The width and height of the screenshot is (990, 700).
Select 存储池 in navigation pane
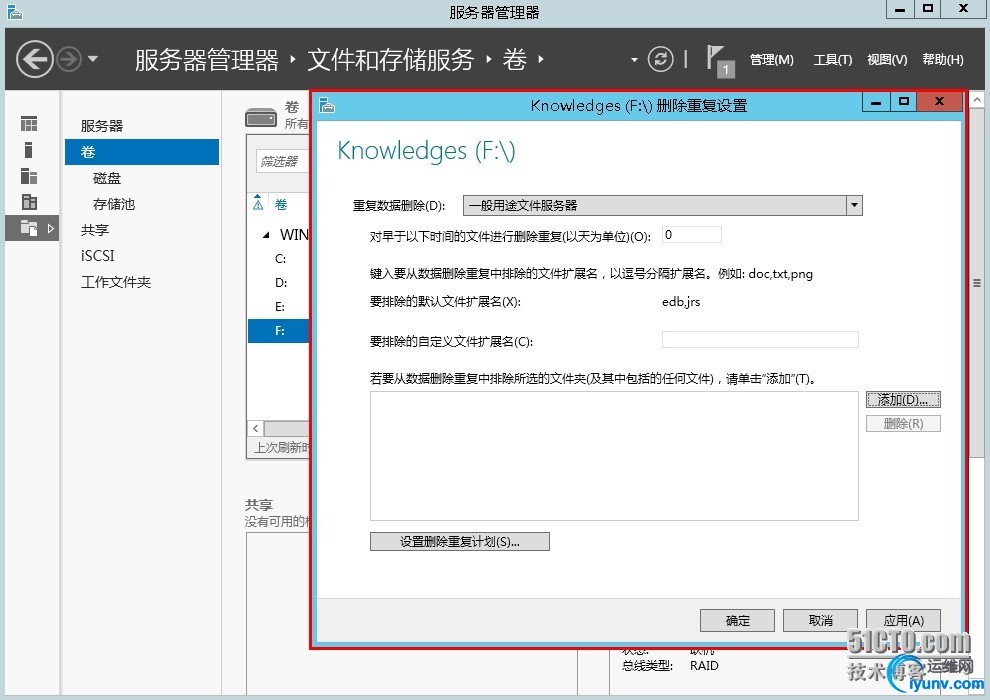pyautogui.click(x=114, y=204)
